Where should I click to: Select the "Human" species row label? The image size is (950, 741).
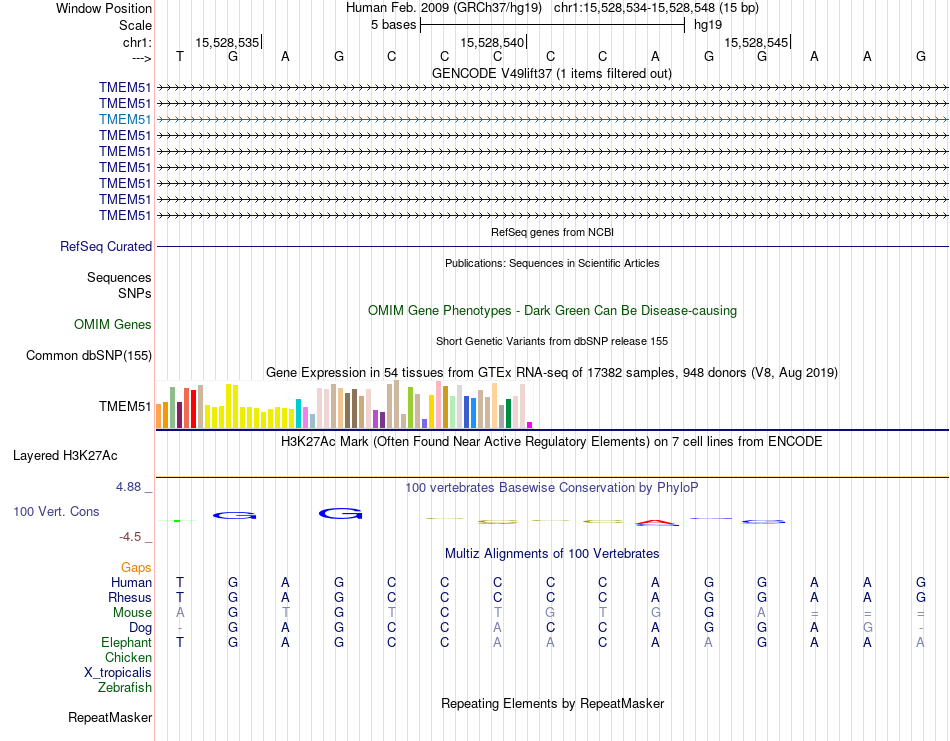click(x=131, y=583)
